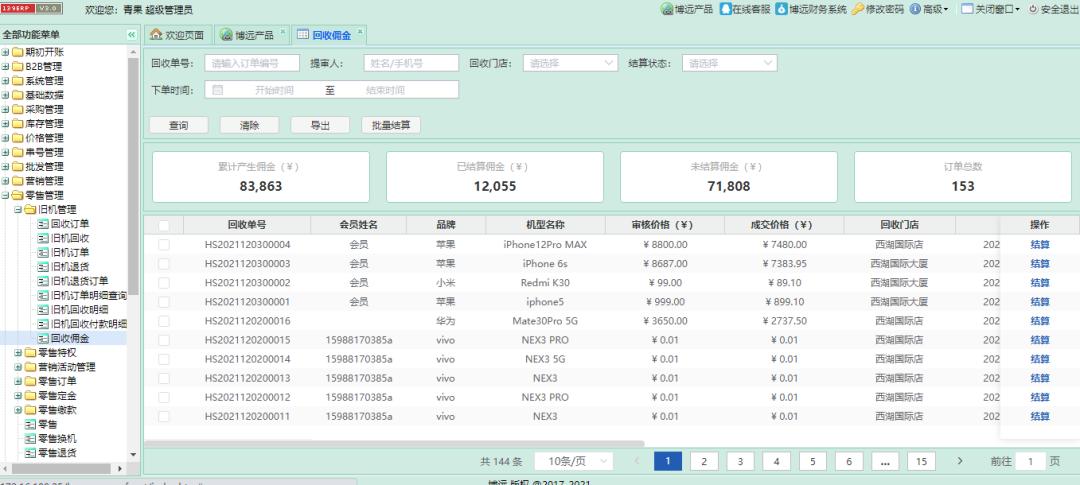1080x485 pixels.
Task: Click next page arrow
Action: coord(960,461)
